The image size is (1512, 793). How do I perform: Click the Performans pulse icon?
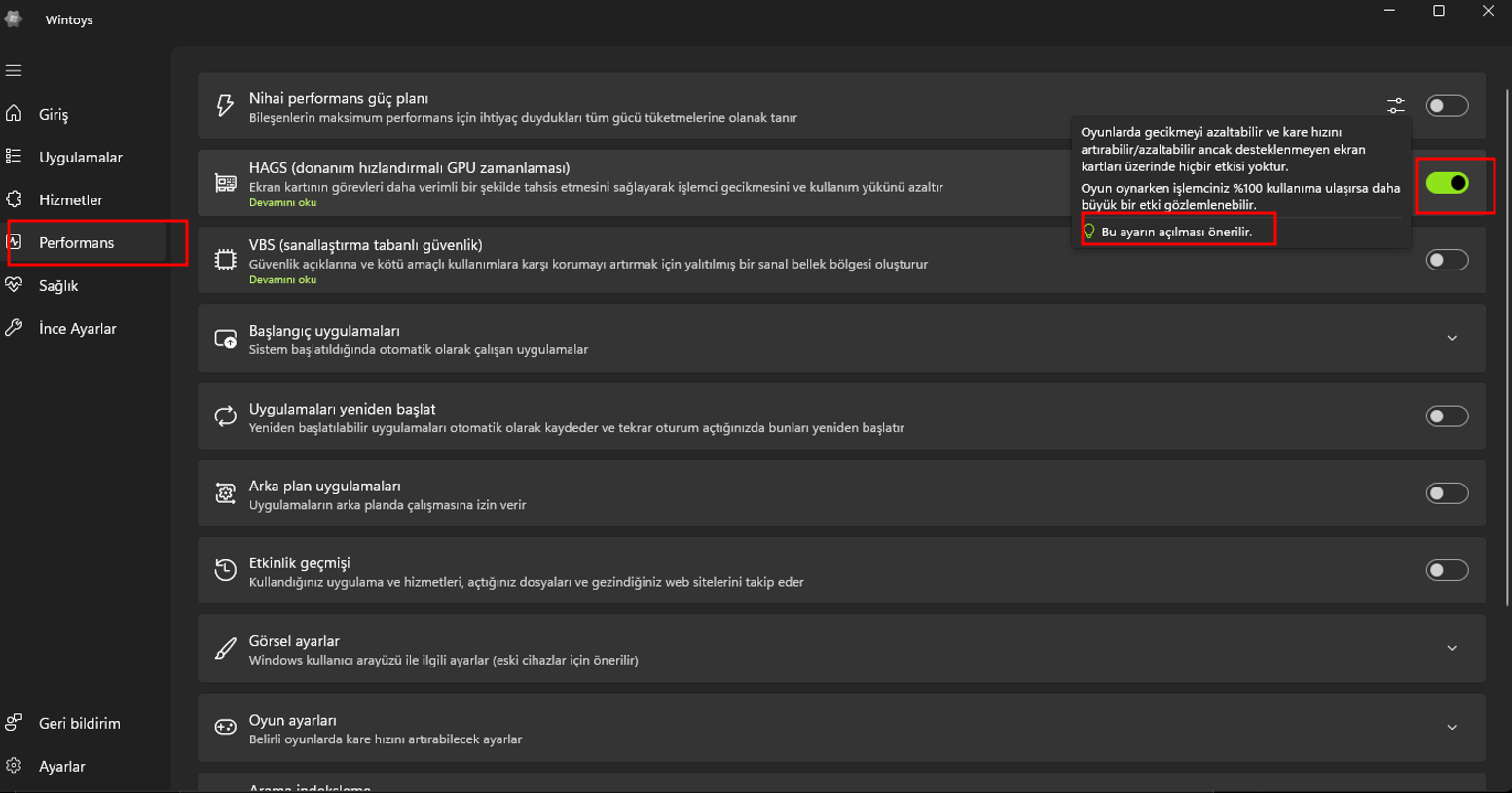(14, 242)
